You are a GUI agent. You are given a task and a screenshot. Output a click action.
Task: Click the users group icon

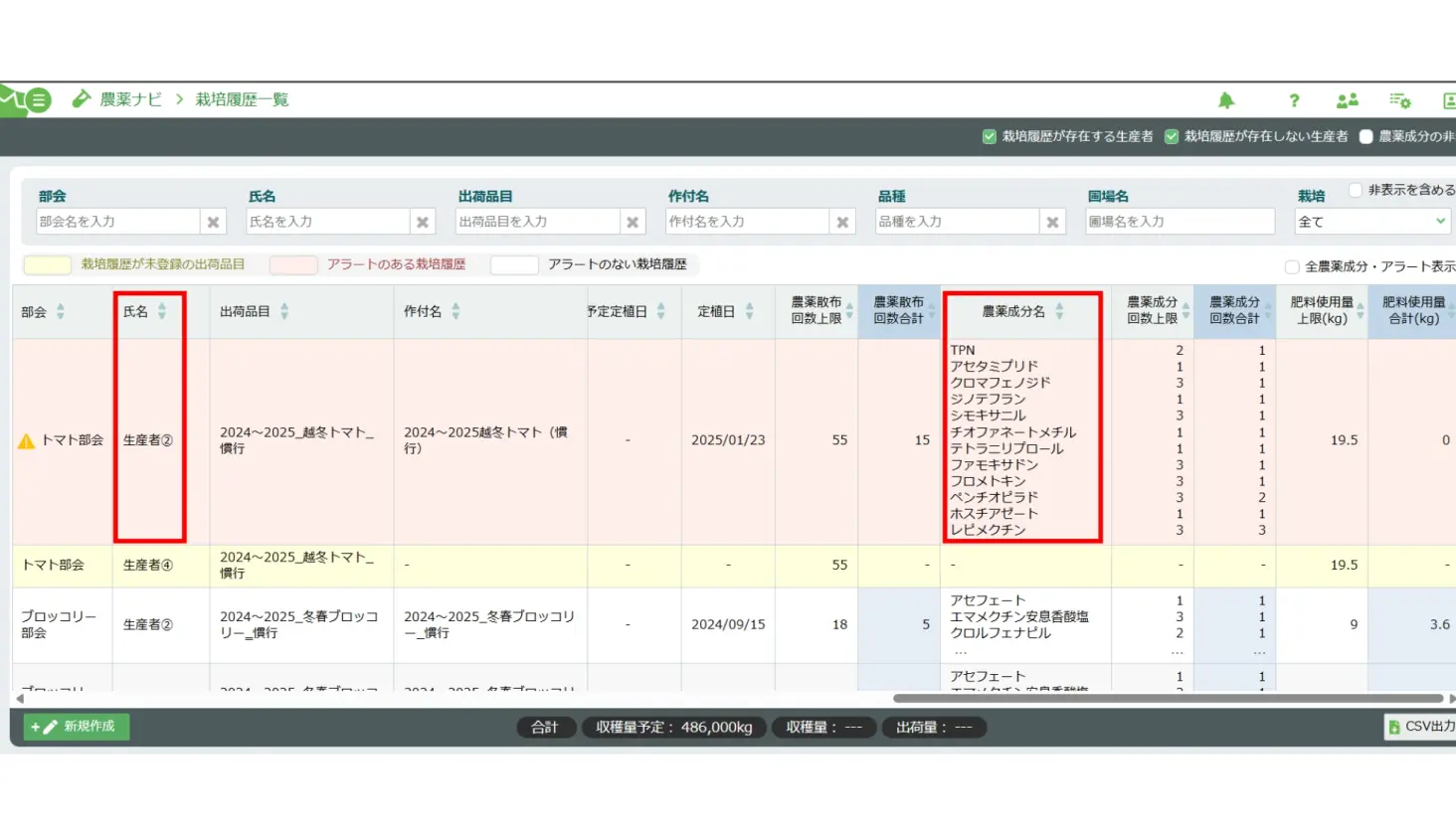pos(1348,100)
